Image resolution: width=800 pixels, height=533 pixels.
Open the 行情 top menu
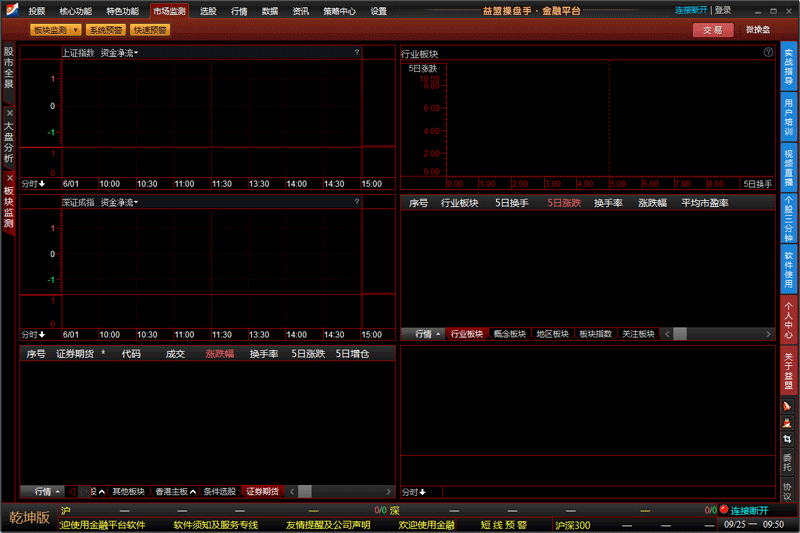point(239,11)
